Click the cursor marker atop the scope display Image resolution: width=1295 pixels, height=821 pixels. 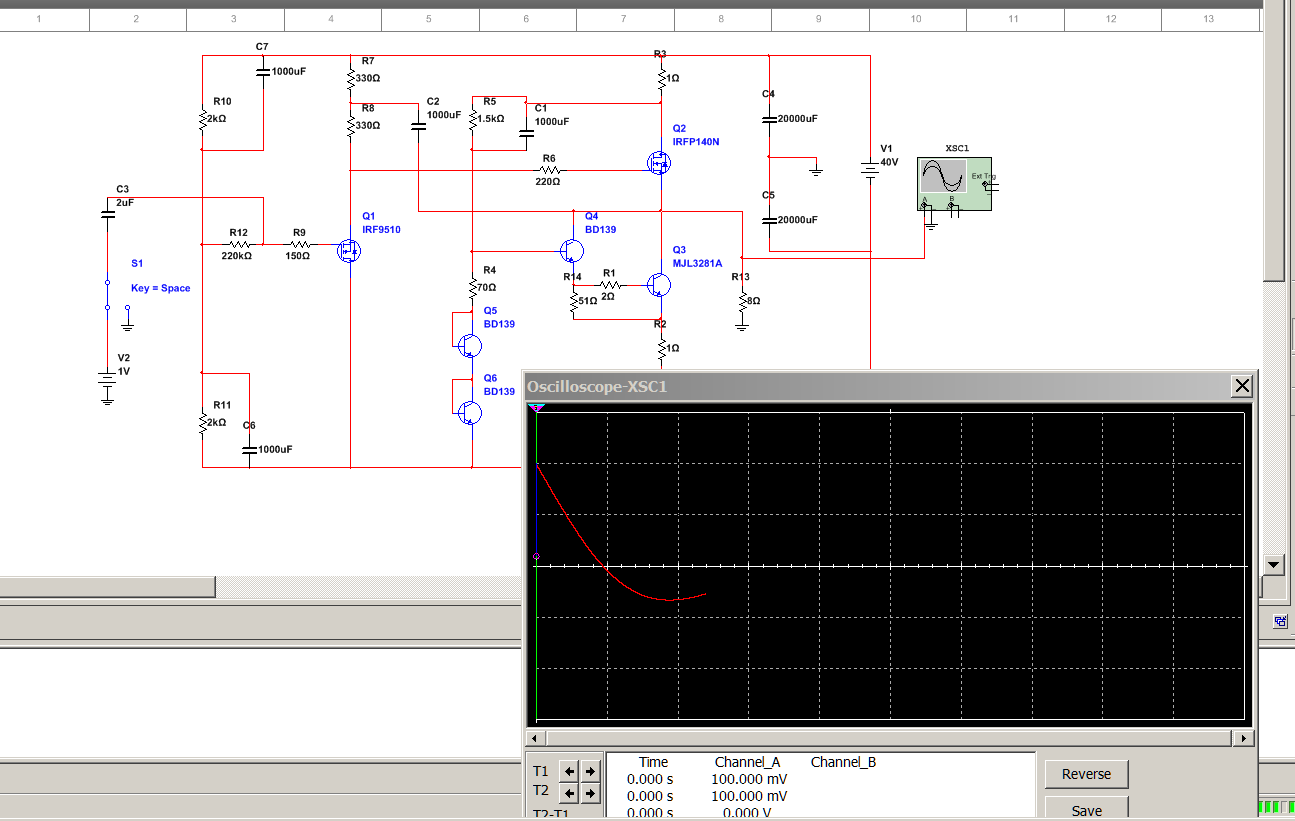[536, 408]
